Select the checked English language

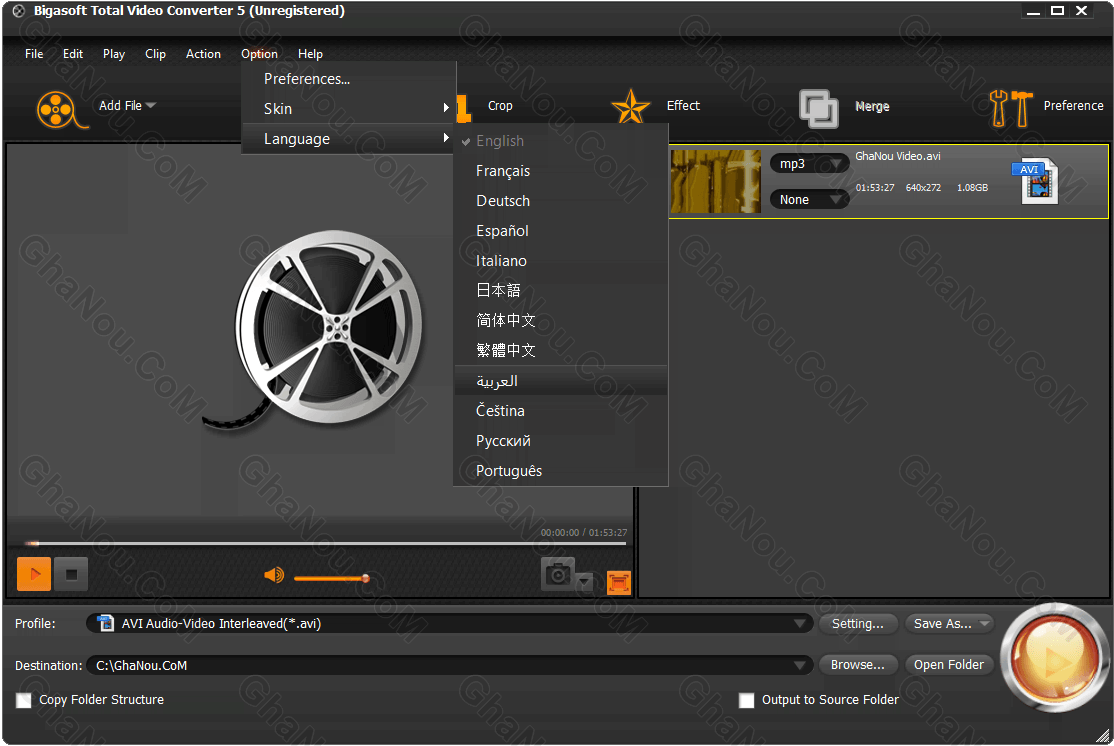click(561, 141)
